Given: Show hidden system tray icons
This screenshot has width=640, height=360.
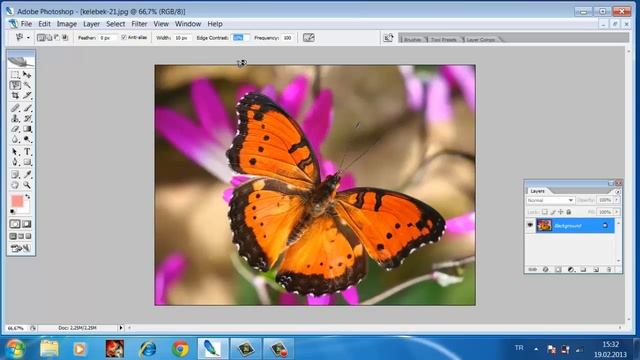Looking at the screenshot, I should click(x=536, y=349).
